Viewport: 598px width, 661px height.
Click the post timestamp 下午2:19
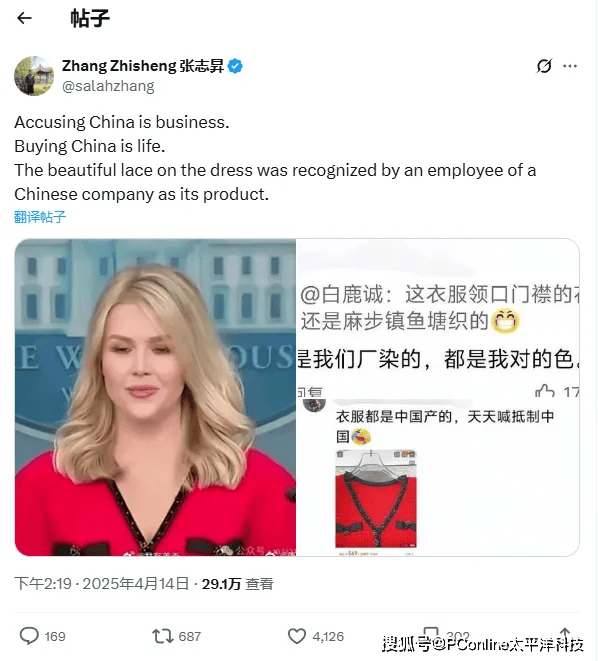(x=43, y=584)
